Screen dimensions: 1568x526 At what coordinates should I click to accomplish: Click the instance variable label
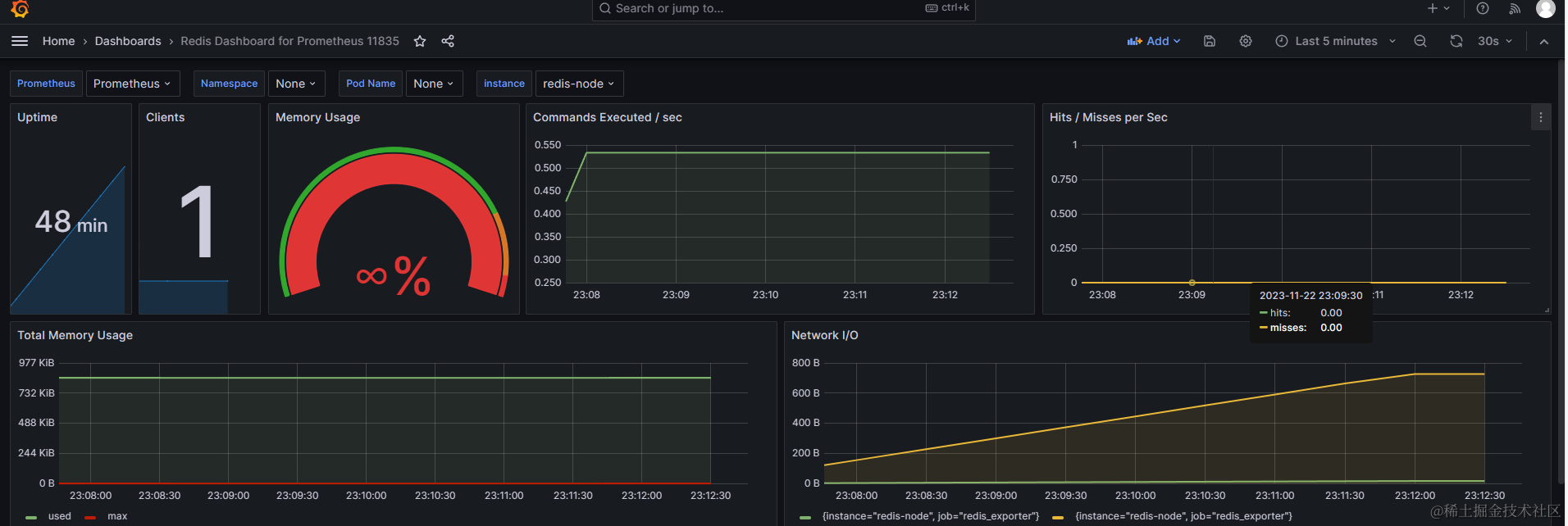pos(504,84)
